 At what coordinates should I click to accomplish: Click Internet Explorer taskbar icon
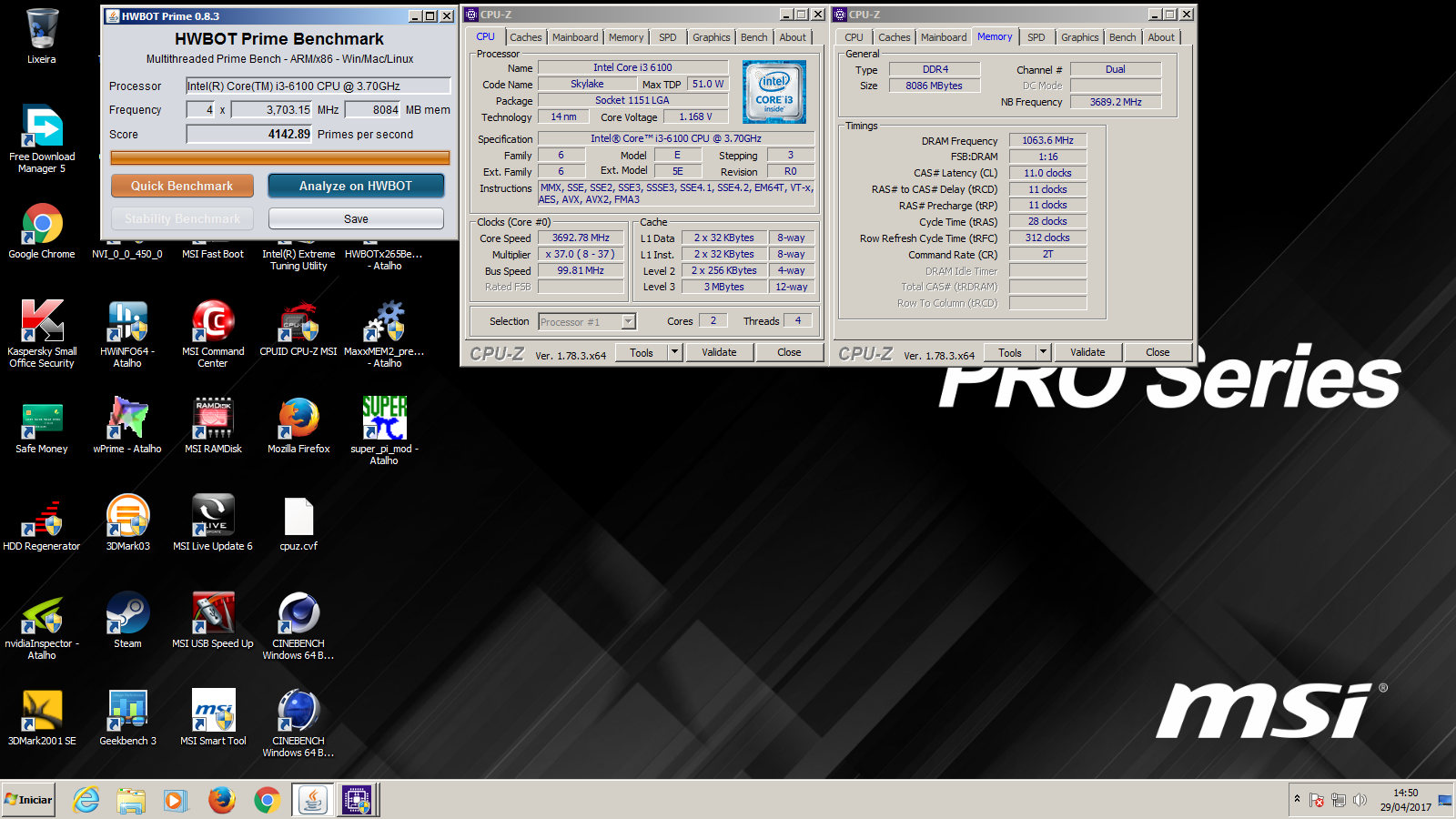(86, 800)
